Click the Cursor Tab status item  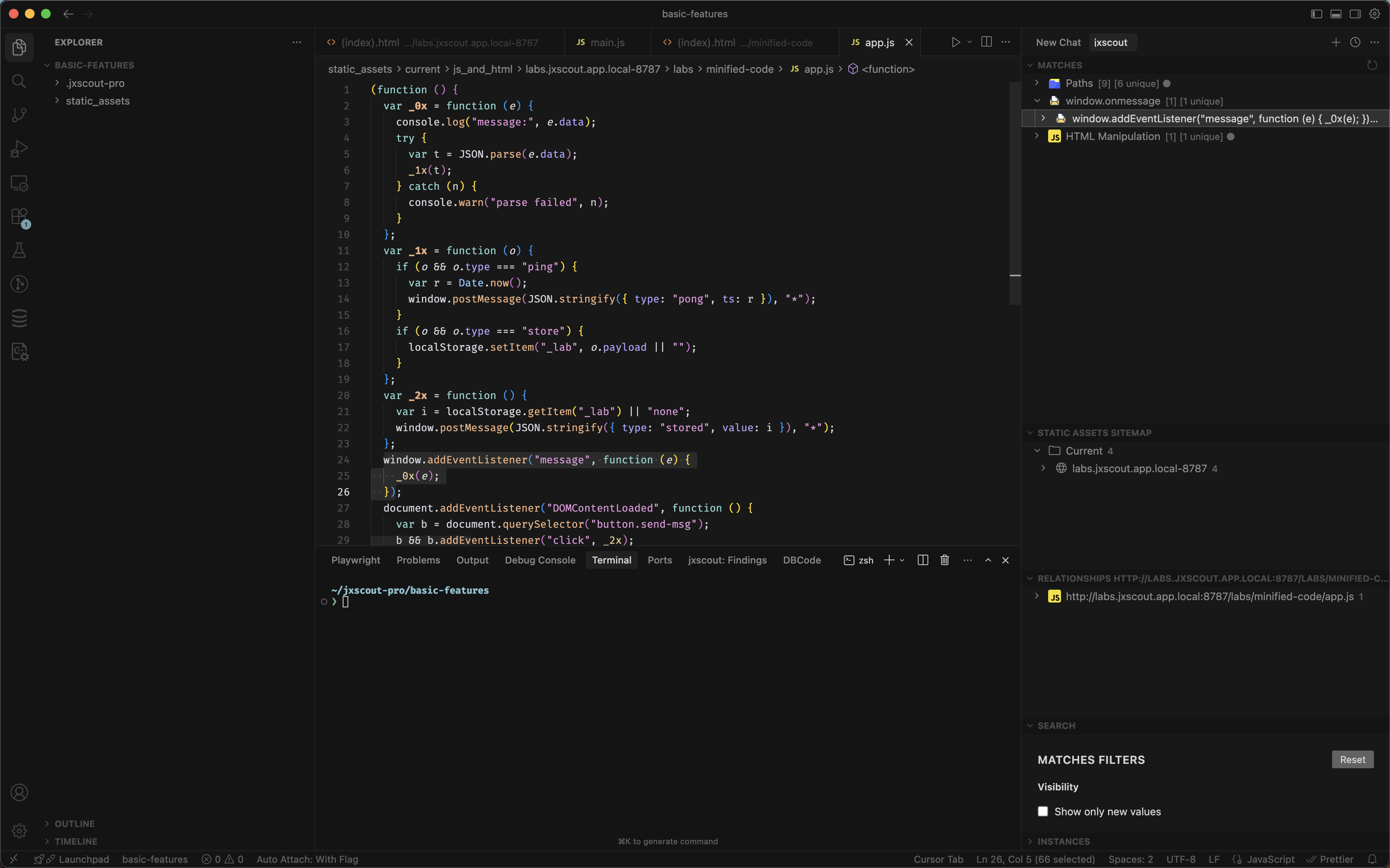[938, 860]
